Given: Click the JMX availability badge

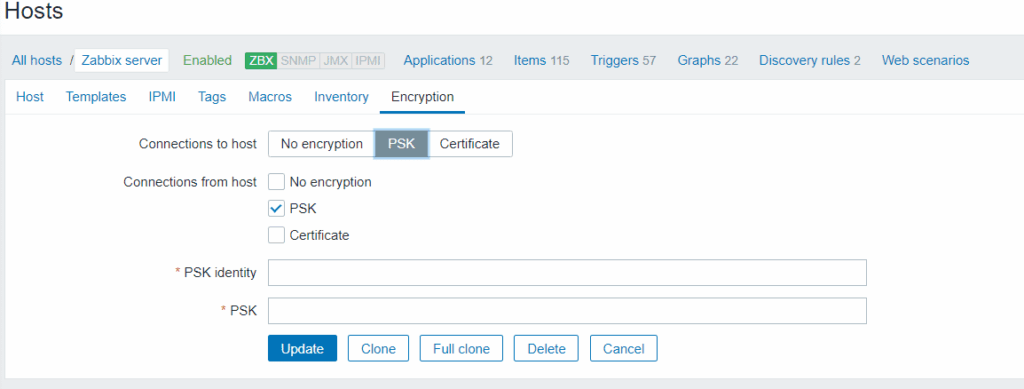Looking at the screenshot, I should pyautogui.click(x=336, y=61).
